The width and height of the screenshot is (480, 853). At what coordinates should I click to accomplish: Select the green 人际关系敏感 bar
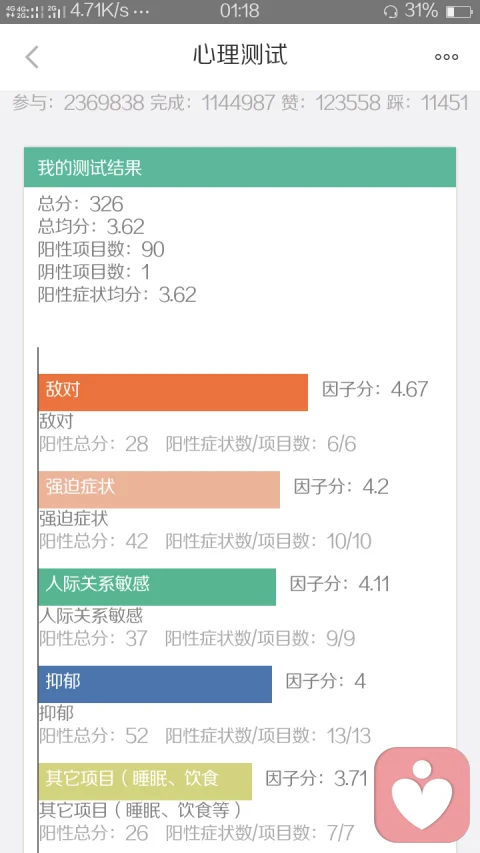tap(157, 586)
